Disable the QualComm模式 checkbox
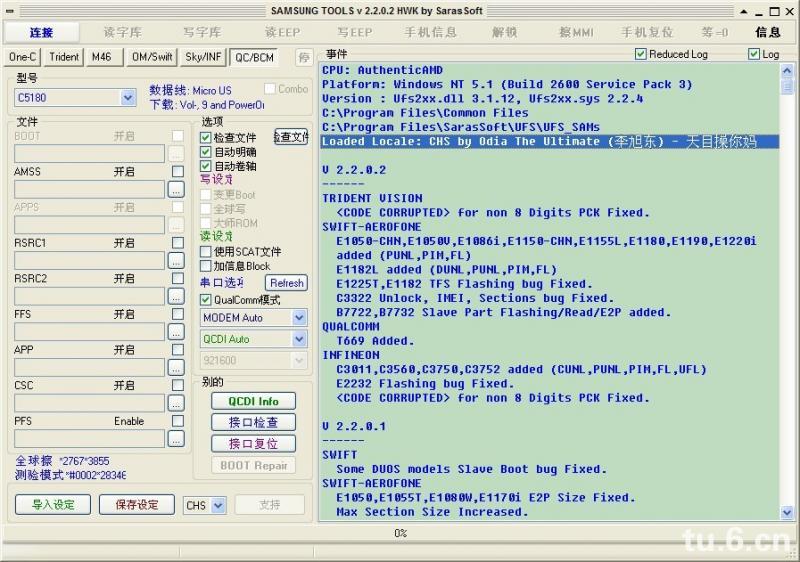The width and height of the screenshot is (800, 562). (x=207, y=300)
